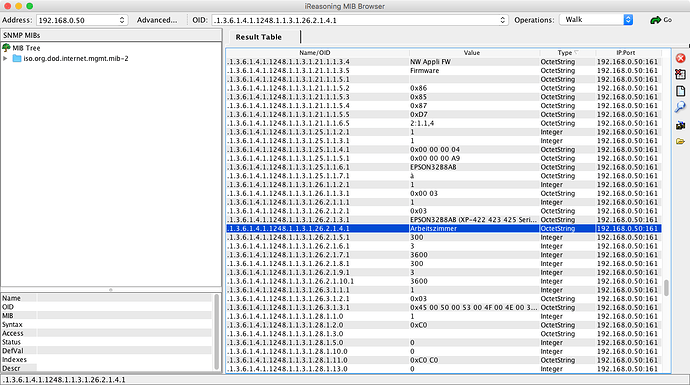Click the magnifier find icon

click(680, 107)
